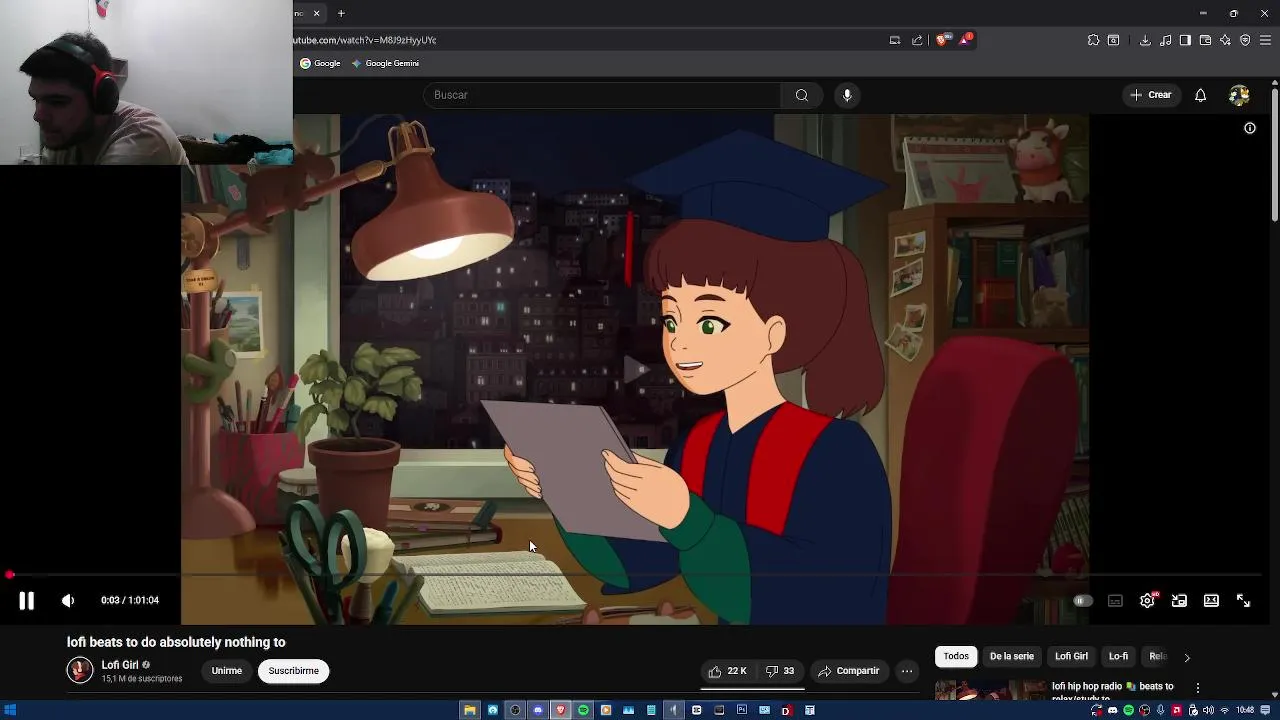The width and height of the screenshot is (1280, 720).
Task: Open the three-dot more actions menu
Action: coord(906,671)
